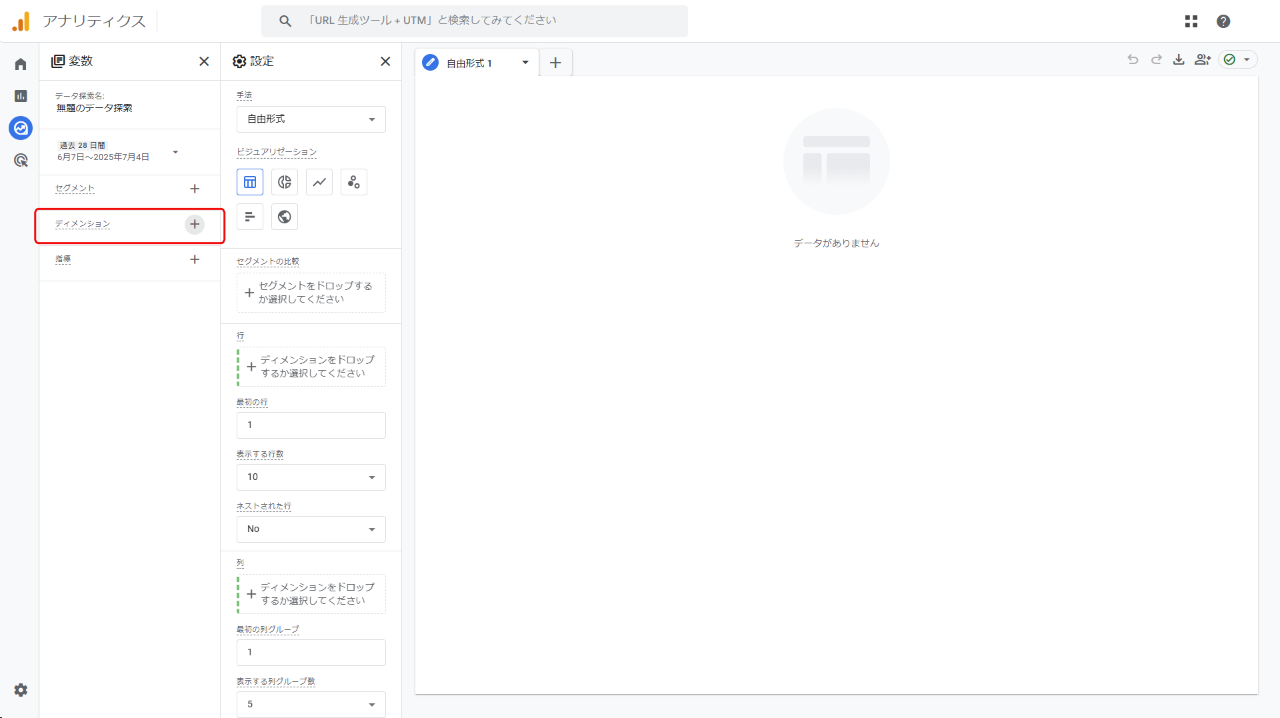Viewport: 1280px width, 718px height.
Task: Click the download export icon
Action: pos(1178,60)
